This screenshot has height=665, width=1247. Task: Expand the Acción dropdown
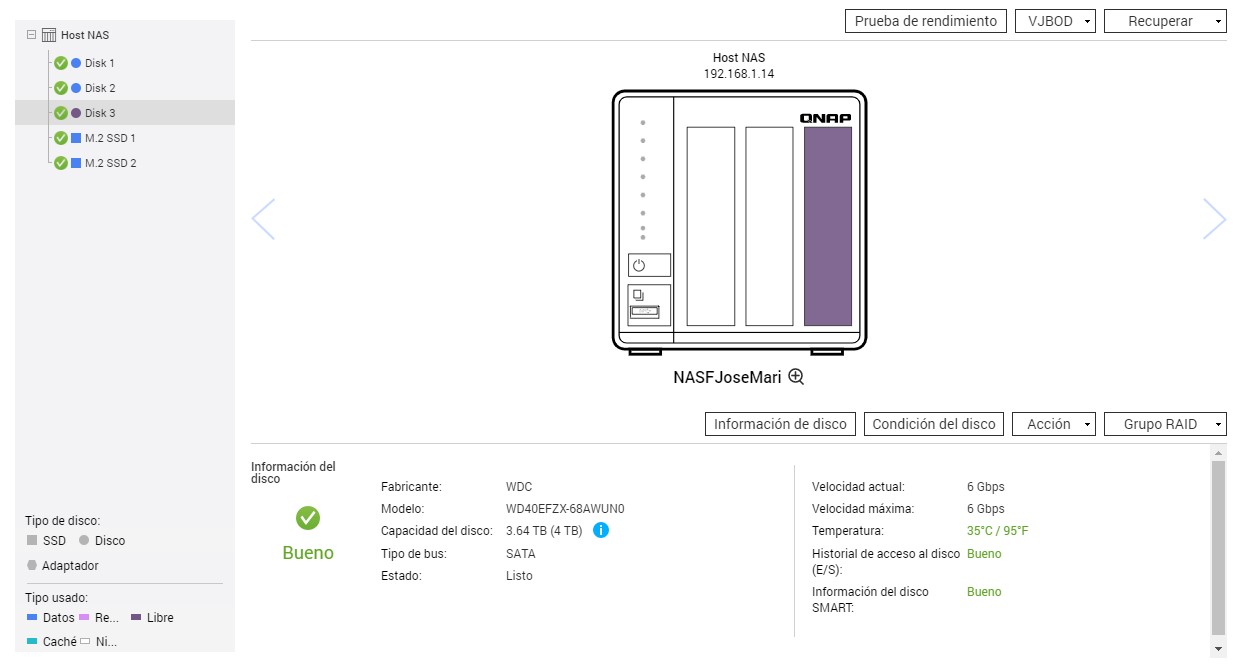[1054, 424]
